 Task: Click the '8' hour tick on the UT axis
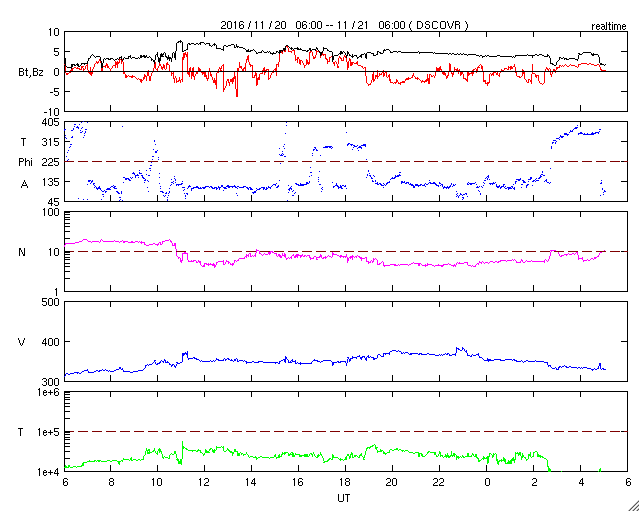point(111,483)
